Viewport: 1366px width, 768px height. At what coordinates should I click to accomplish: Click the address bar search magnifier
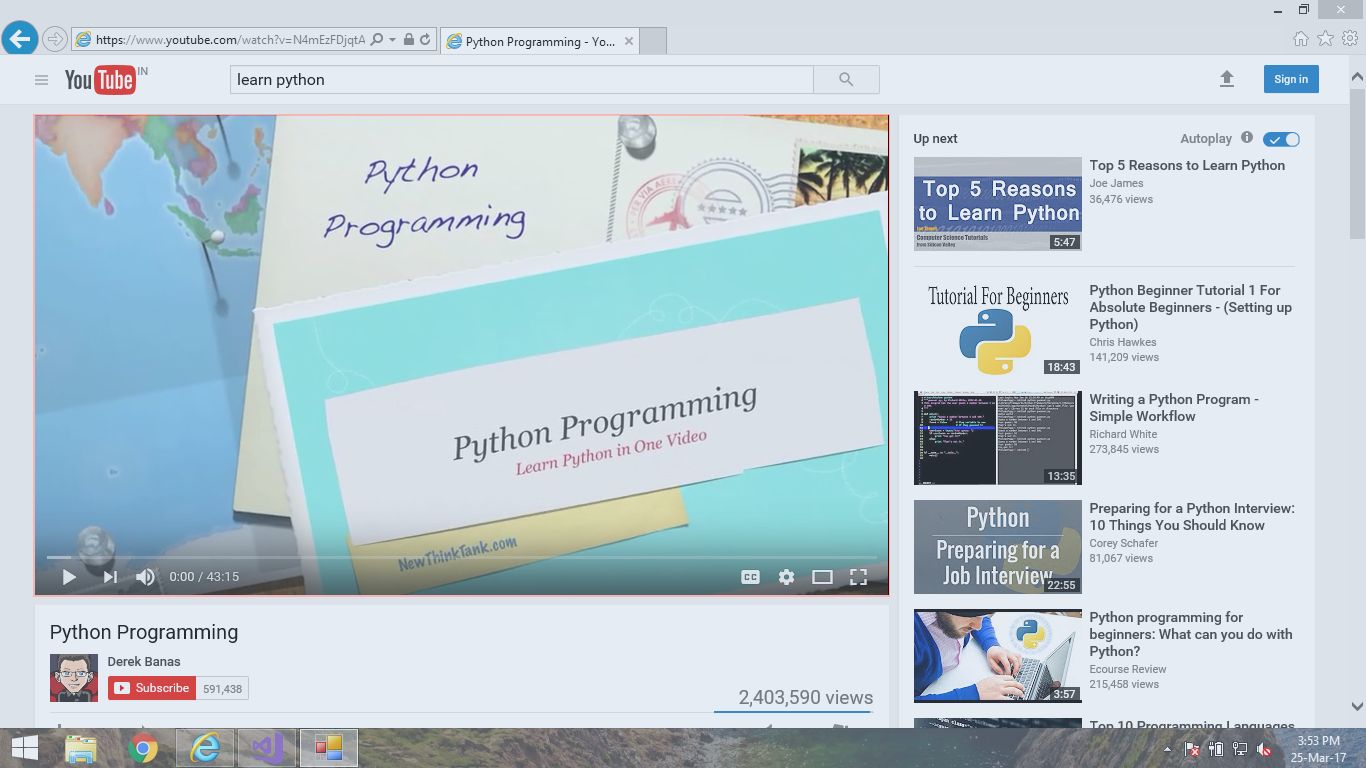tap(377, 40)
